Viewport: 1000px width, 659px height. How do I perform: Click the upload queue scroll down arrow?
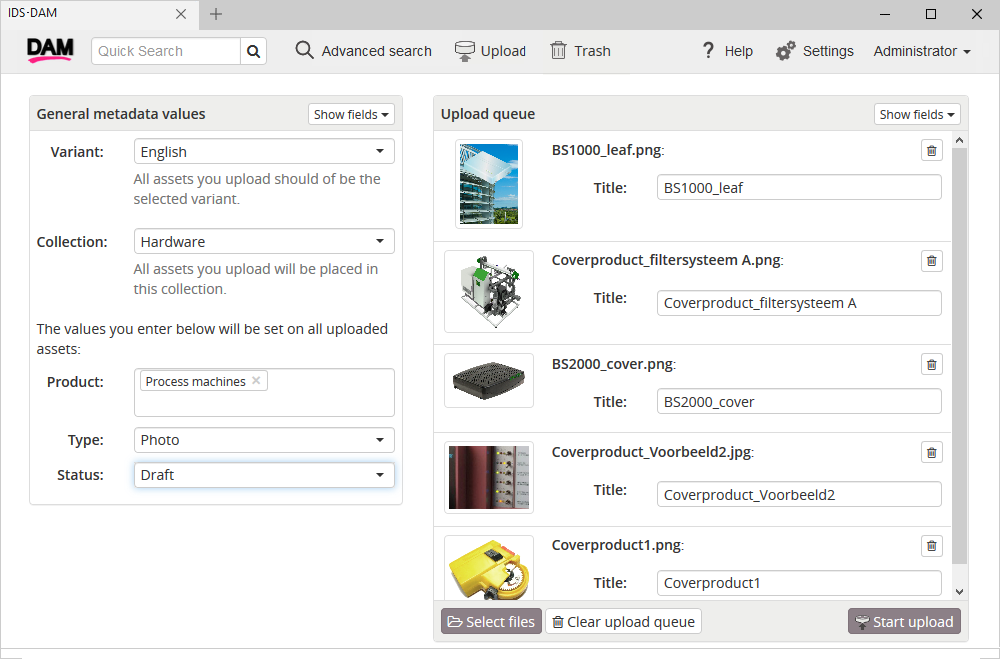[x=959, y=592]
